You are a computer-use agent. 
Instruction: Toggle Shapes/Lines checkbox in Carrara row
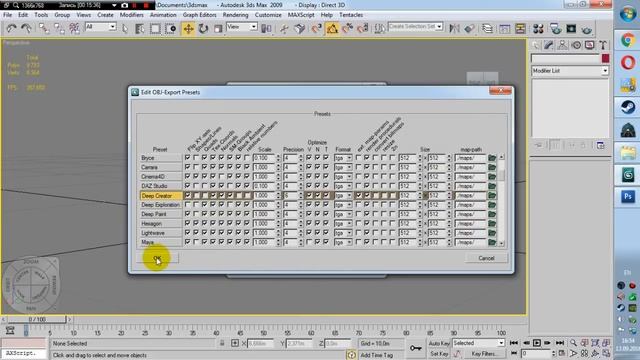[x=196, y=167]
